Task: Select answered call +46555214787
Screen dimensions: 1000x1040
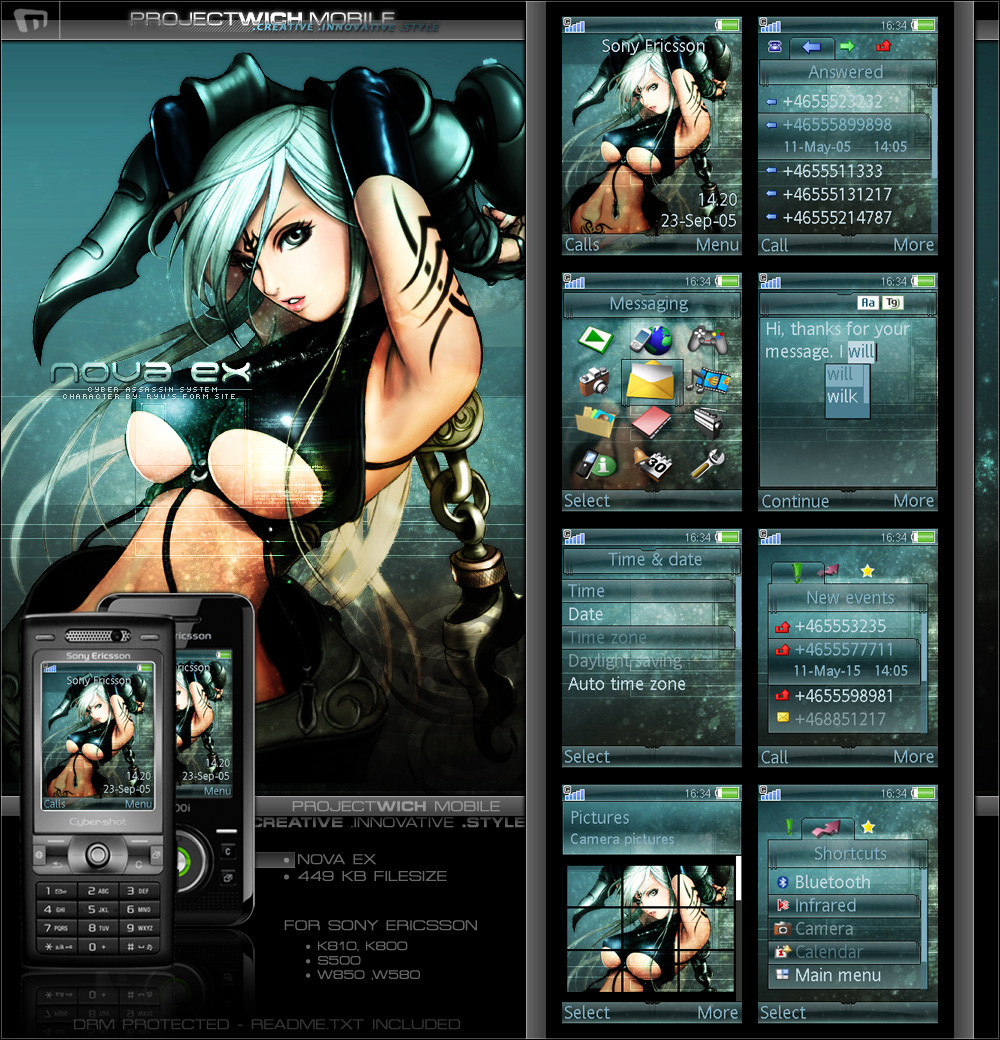Action: (845, 218)
